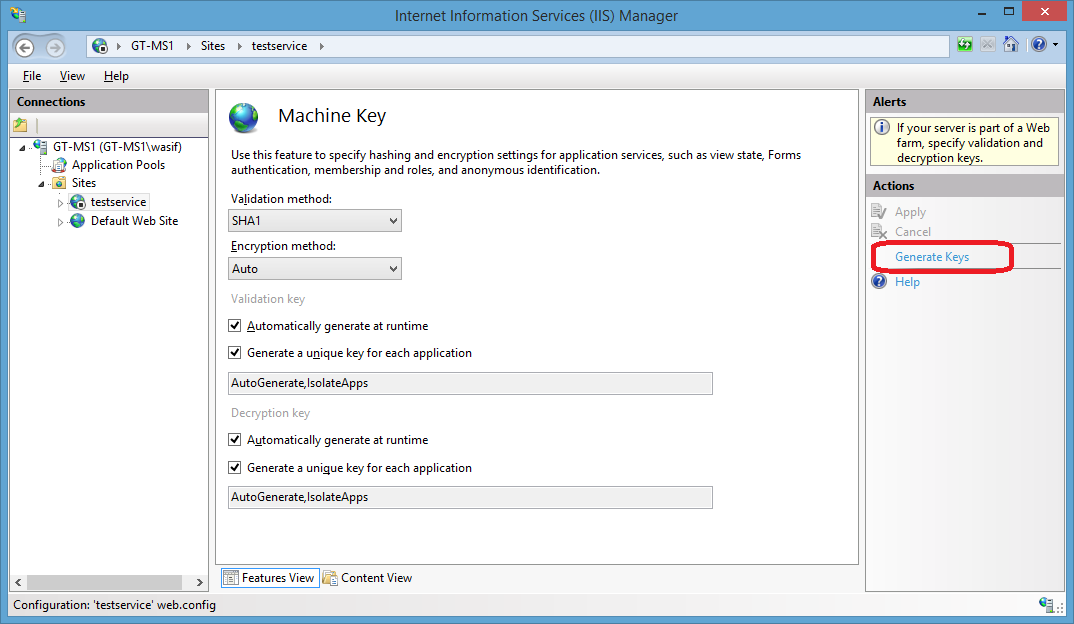Click Generate Keys action link

[932, 257]
